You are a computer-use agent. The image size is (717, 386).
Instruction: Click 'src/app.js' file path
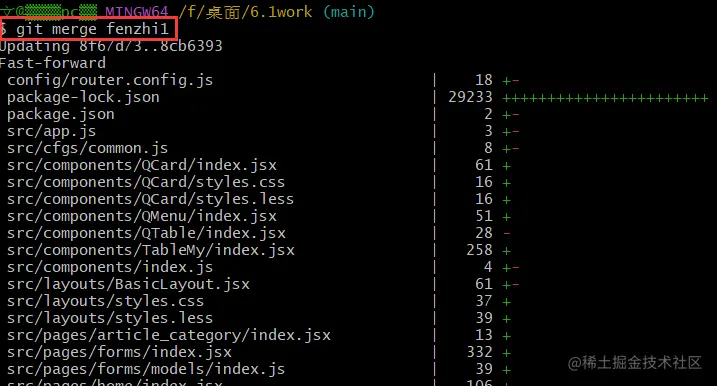point(52,131)
